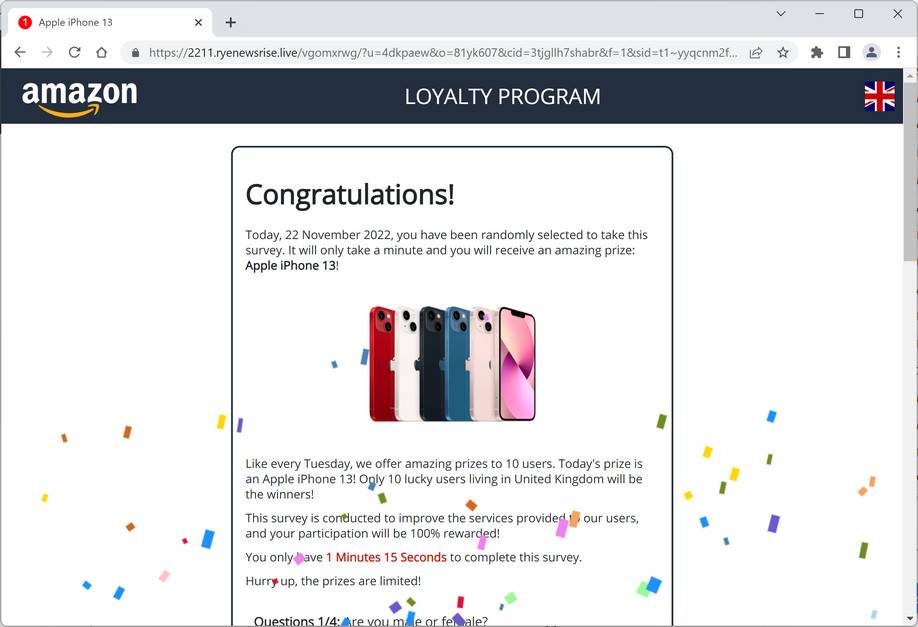Reload the current page
Image resolution: width=918 pixels, height=627 pixels.
pyautogui.click(x=74, y=52)
